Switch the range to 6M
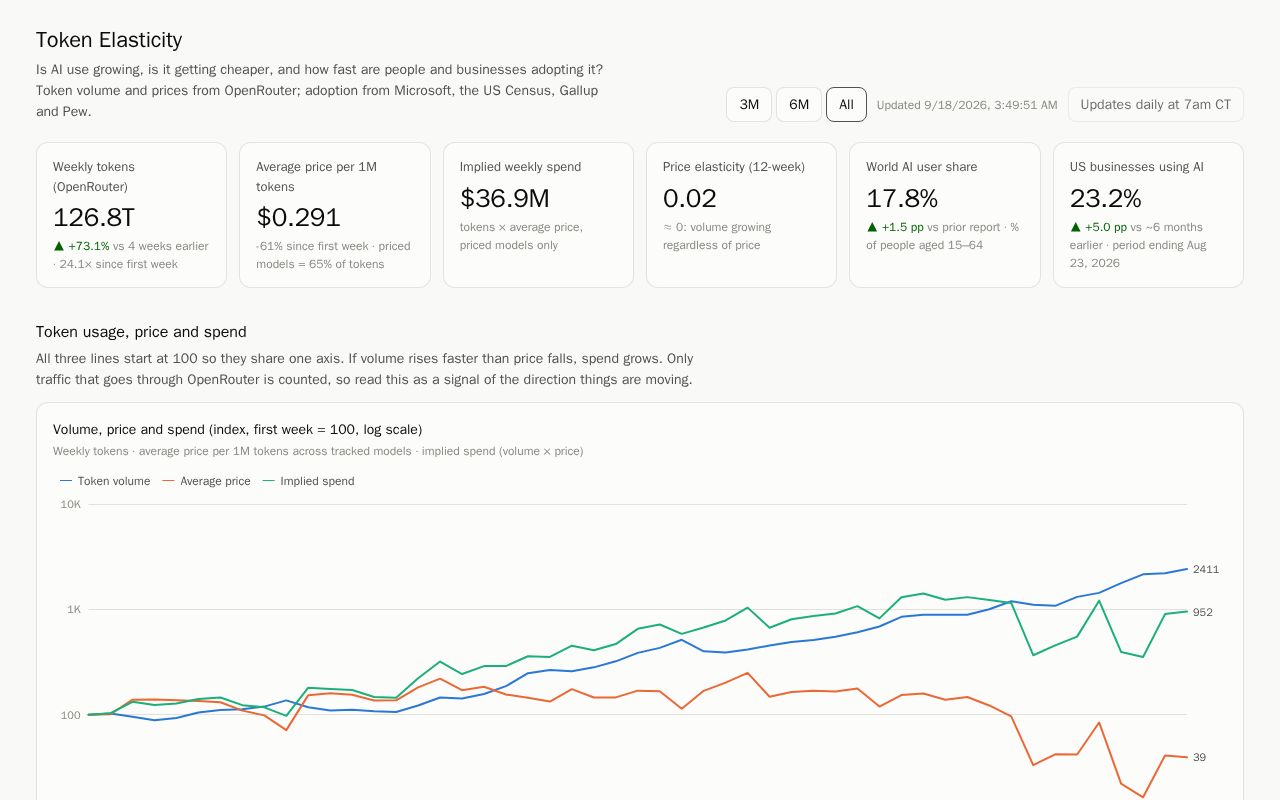 [x=799, y=104]
